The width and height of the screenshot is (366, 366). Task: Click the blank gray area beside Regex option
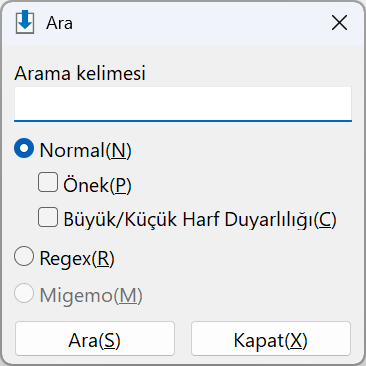233,258
